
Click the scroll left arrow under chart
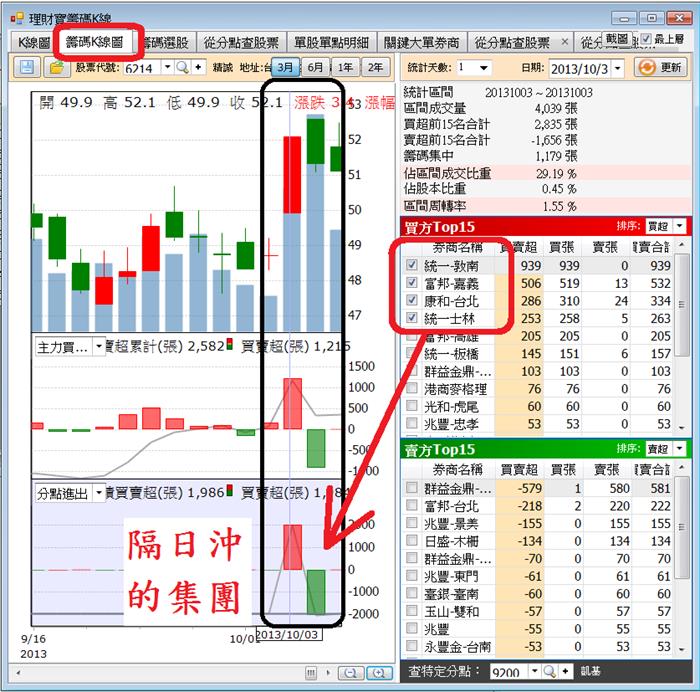click(18, 672)
